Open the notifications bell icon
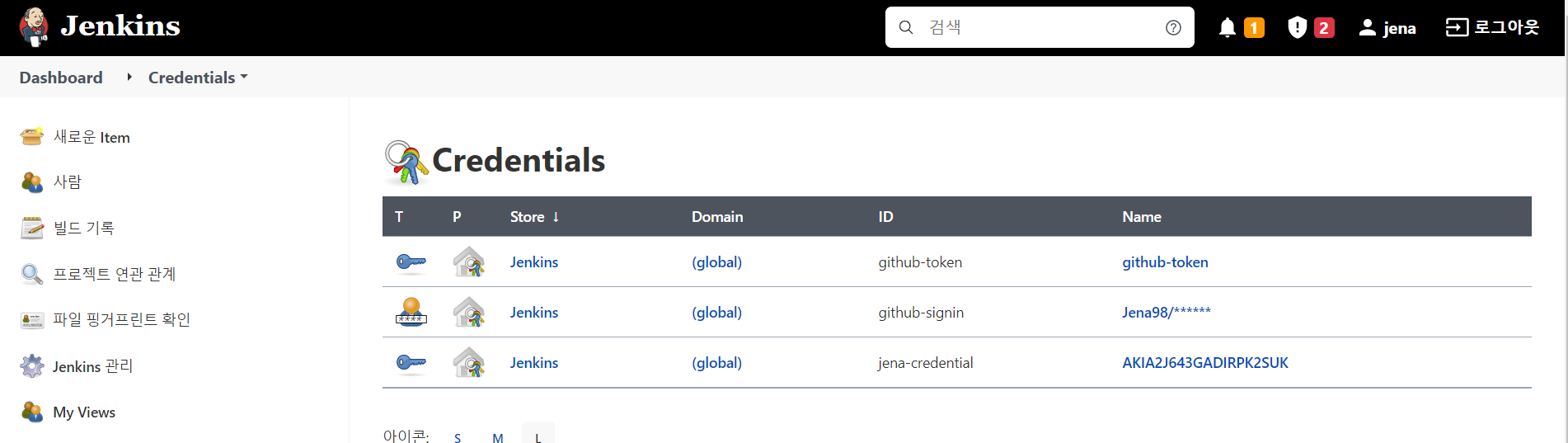This screenshot has height=443, width=1568. (1228, 27)
